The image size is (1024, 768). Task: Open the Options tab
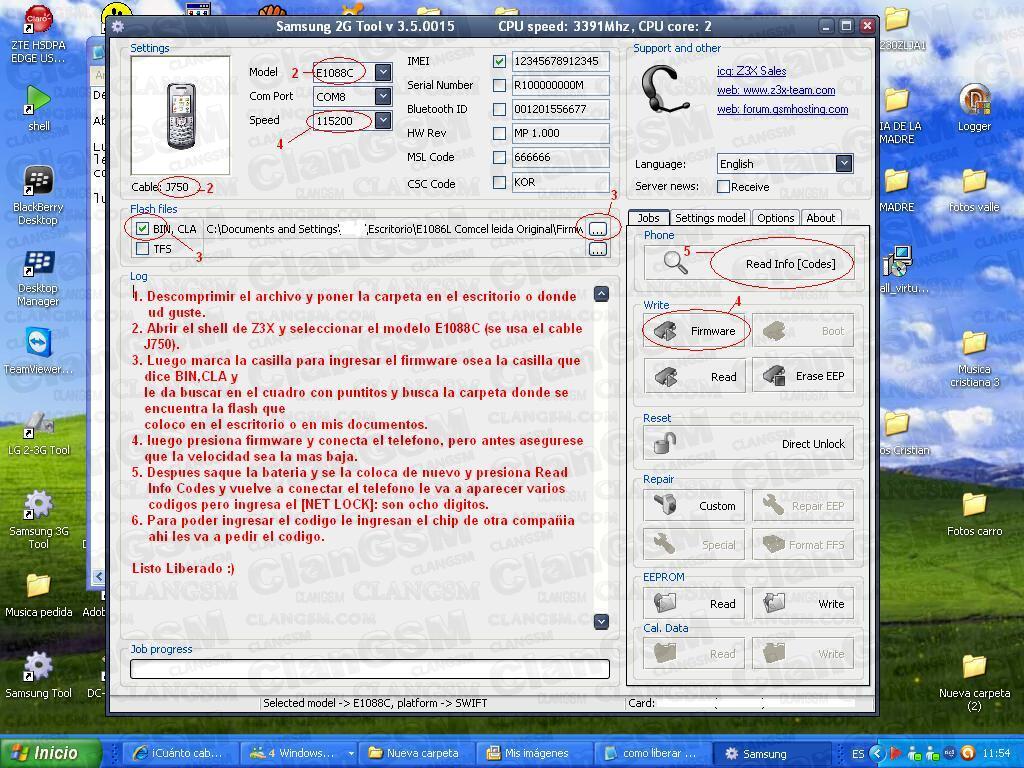(775, 218)
